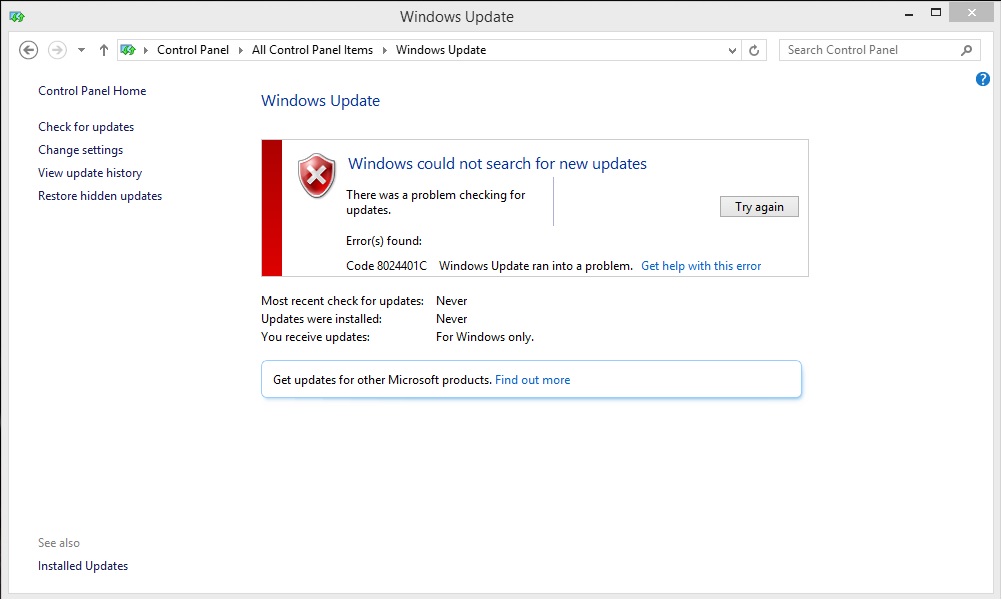1002x600 pixels.
Task: Click the Forward navigation arrow
Action: (58, 50)
